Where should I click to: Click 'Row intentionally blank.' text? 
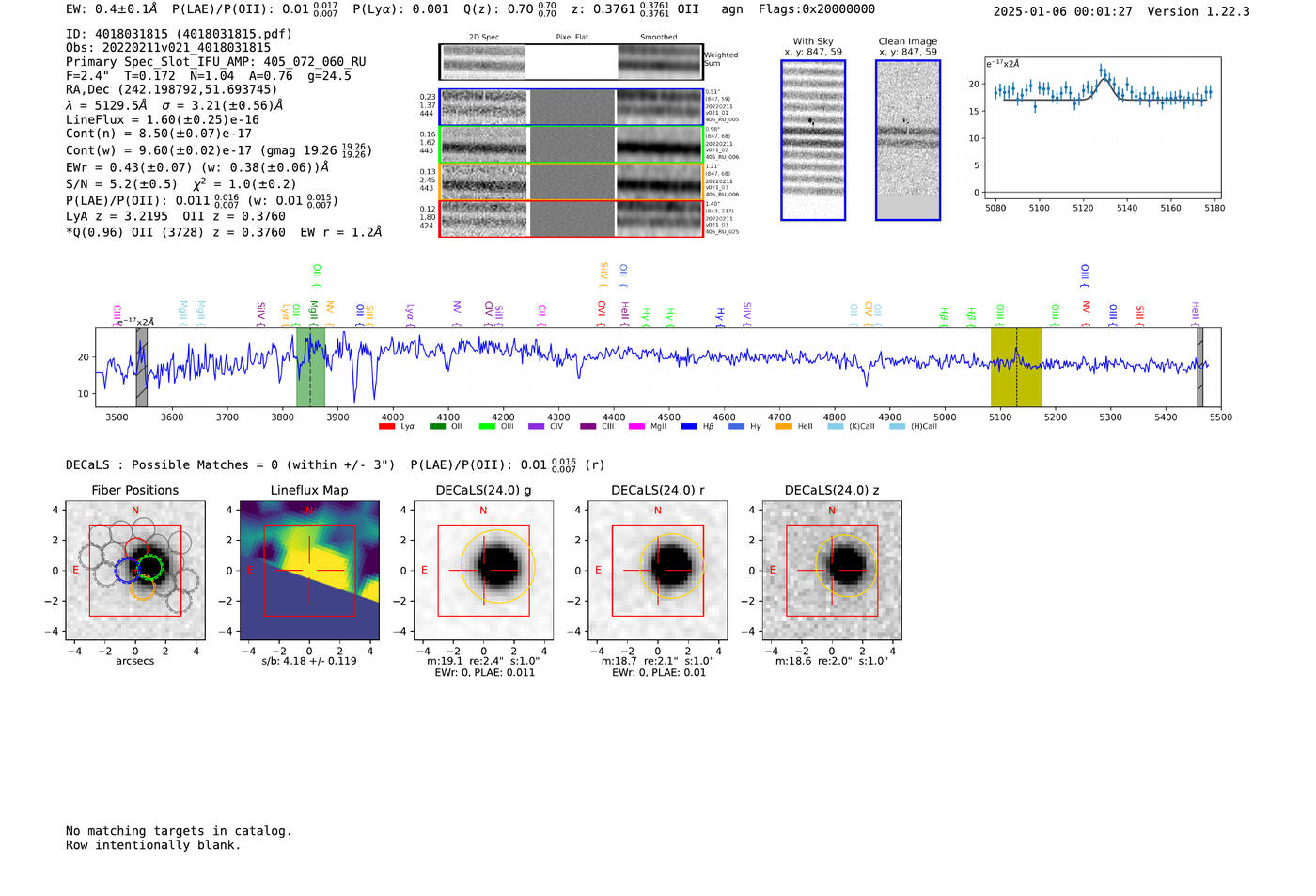click(x=153, y=845)
